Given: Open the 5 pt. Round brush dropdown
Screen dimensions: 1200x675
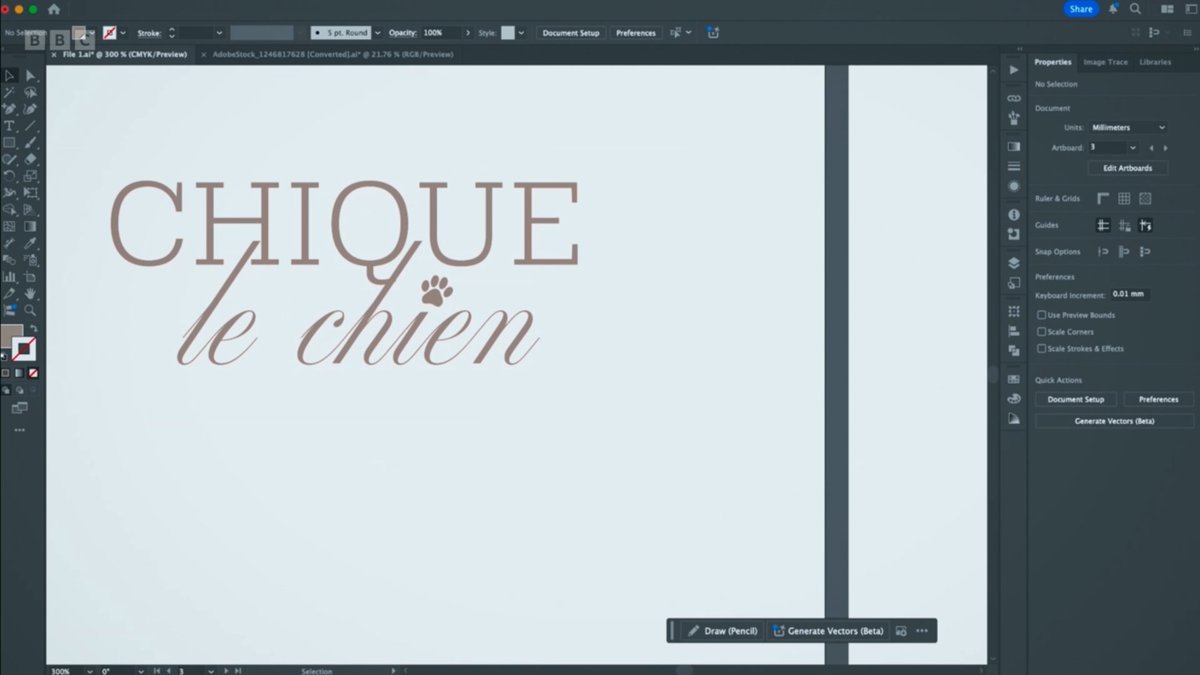Looking at the screenshot, I should pyautogui.click(x=376, y=33).
